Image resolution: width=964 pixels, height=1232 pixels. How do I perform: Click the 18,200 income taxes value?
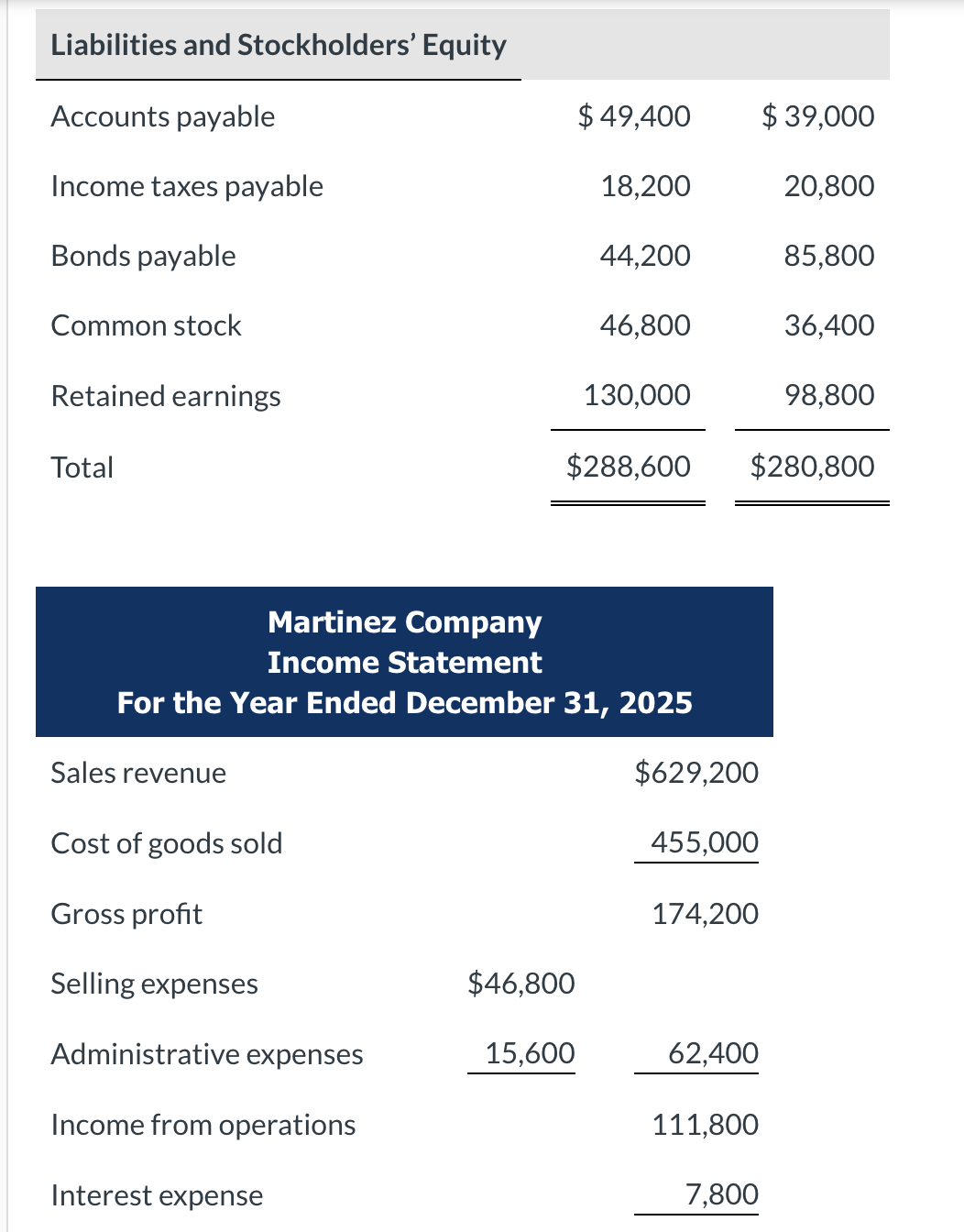(x=645, y=186)
